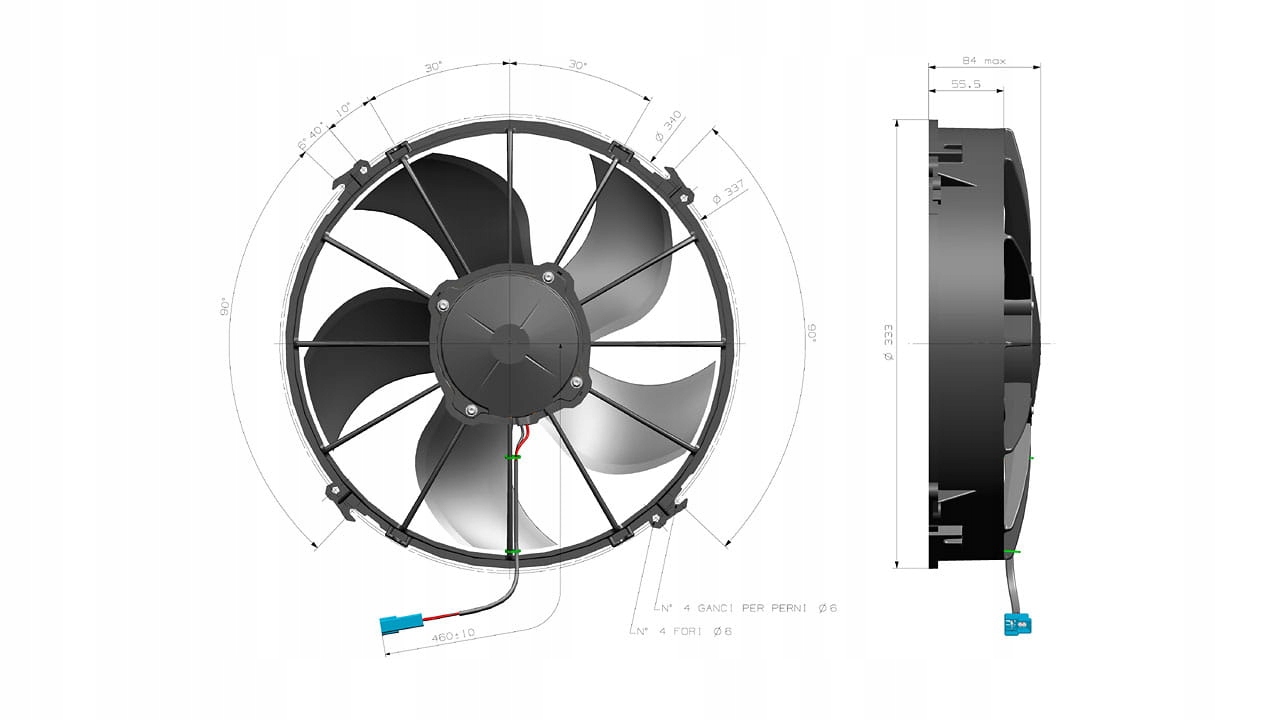
Task: Click the '55.5' dimension label
Action: click(965, 85)
